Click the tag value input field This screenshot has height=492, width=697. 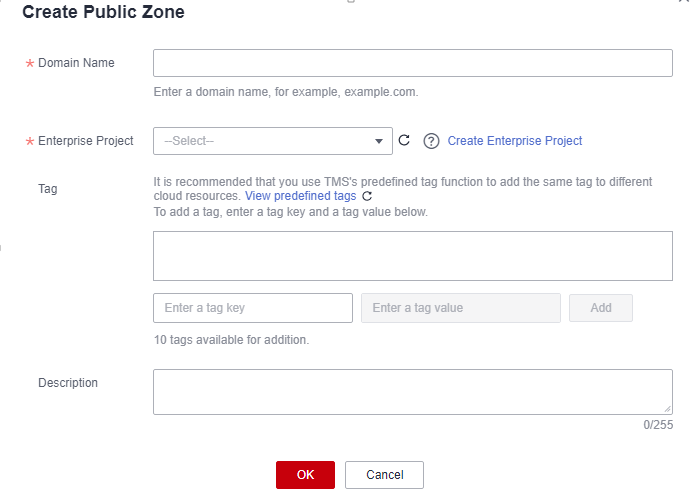[460, 308]
